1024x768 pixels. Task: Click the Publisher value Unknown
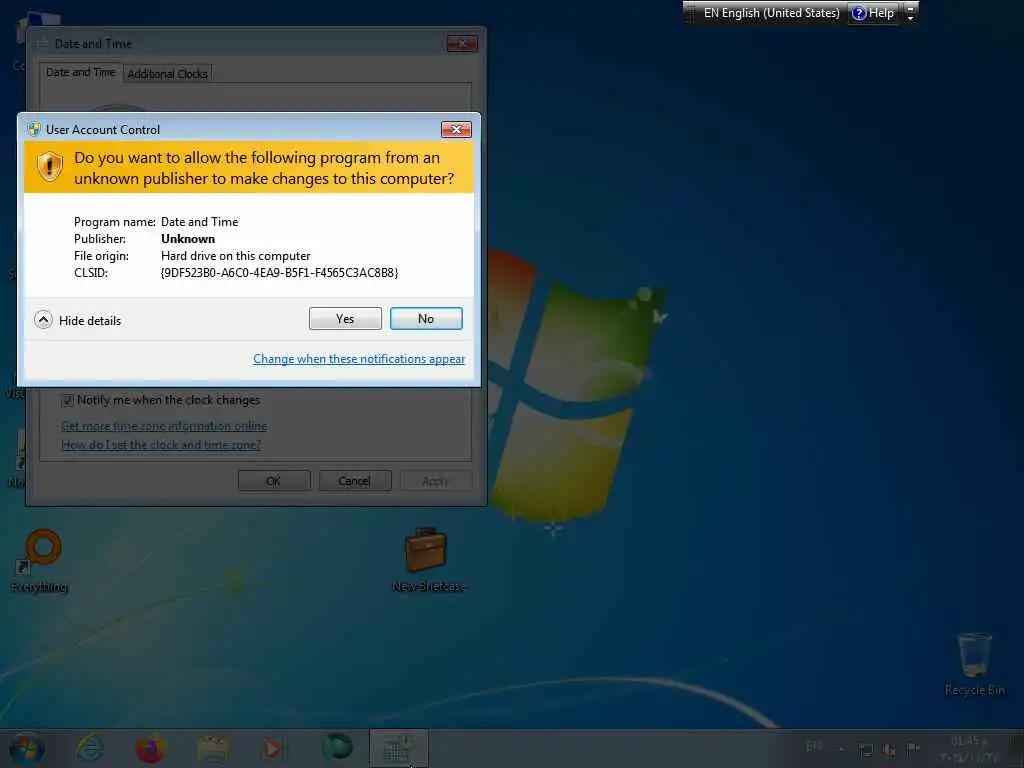pos(188,238)
